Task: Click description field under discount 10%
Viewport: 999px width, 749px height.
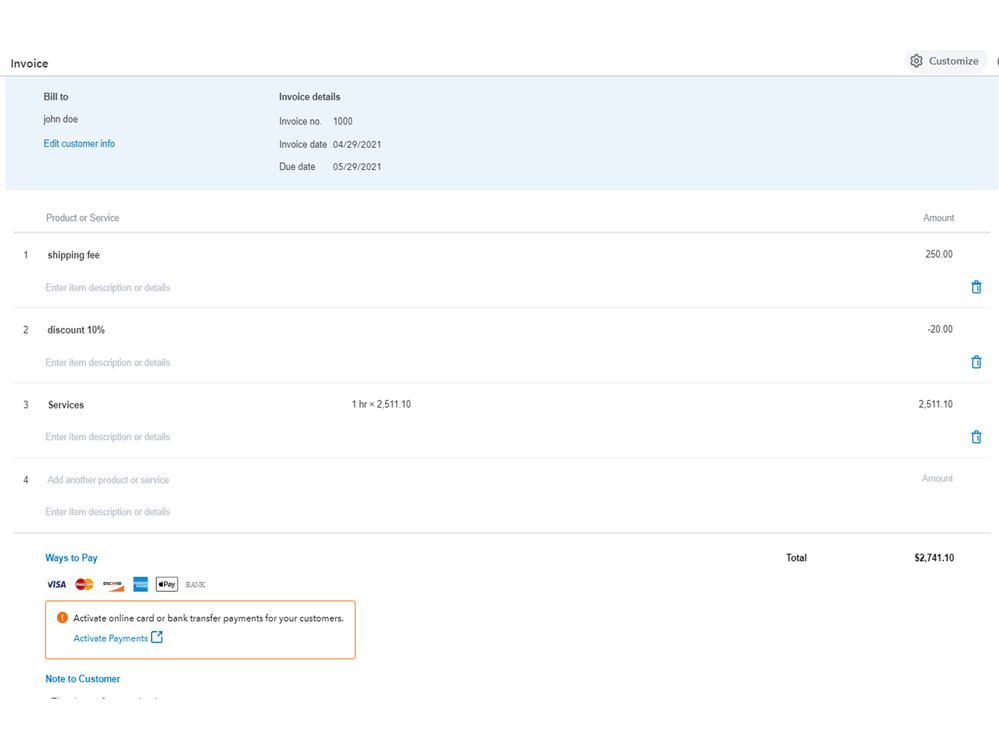Action: click(108, 362)
